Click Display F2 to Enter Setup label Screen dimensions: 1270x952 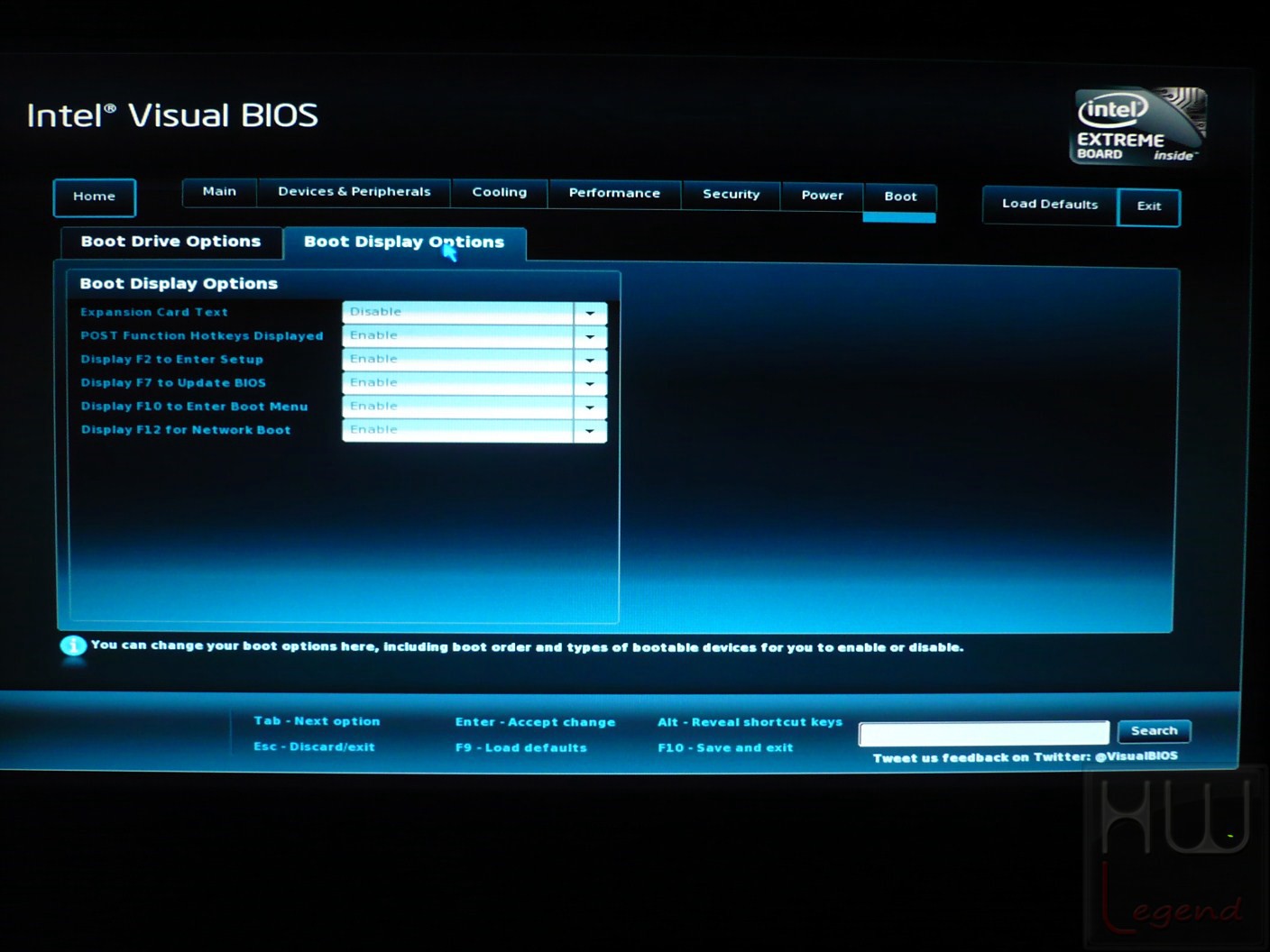172,359
